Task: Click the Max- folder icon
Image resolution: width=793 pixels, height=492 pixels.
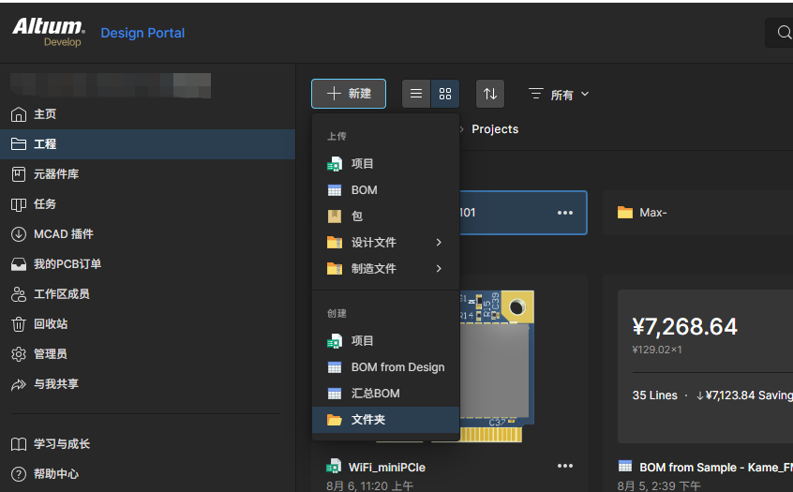Action: (x=625, y=212)
